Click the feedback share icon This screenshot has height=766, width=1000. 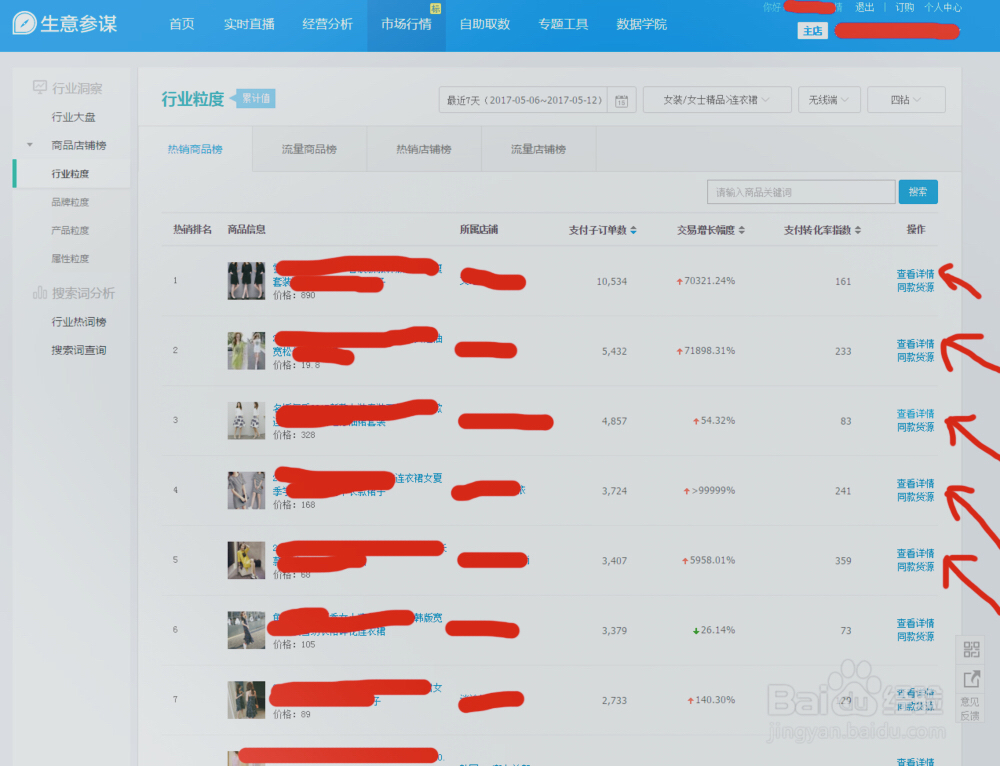point(971,679)
